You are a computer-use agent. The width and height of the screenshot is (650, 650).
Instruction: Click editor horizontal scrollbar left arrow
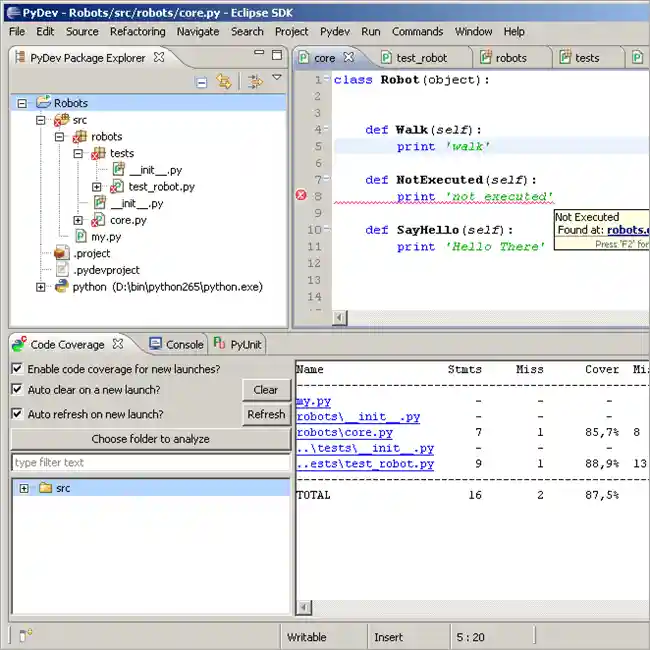point(340,318)
